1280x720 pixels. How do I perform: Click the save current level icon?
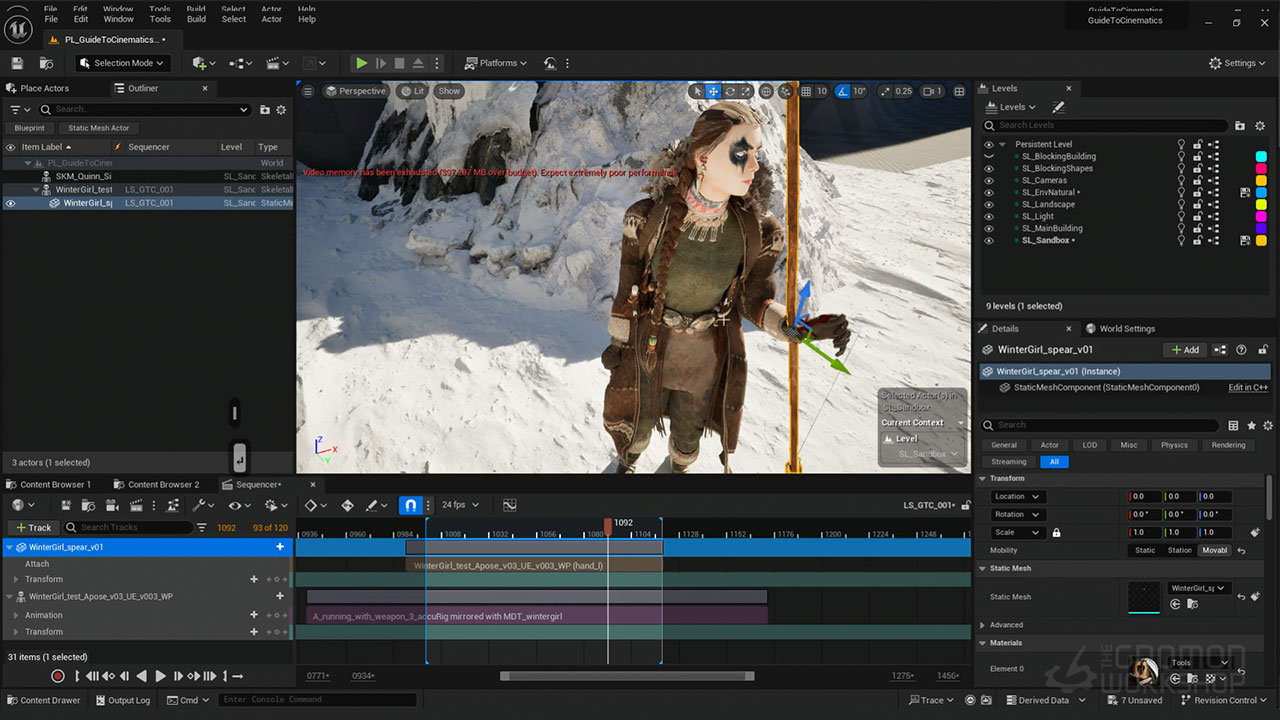point(17,63)
